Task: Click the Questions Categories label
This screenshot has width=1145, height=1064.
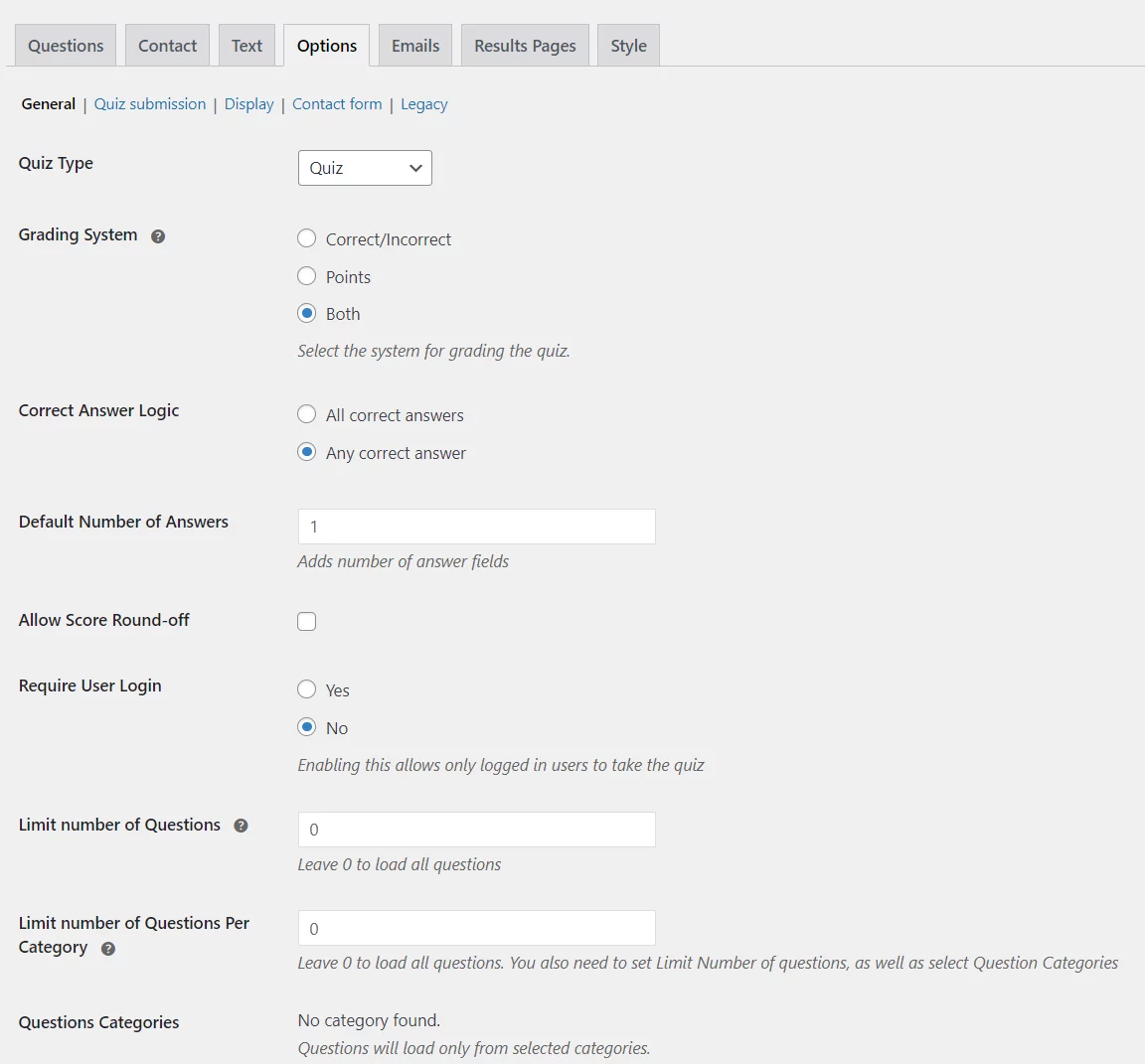Action: click(98, 1022)
